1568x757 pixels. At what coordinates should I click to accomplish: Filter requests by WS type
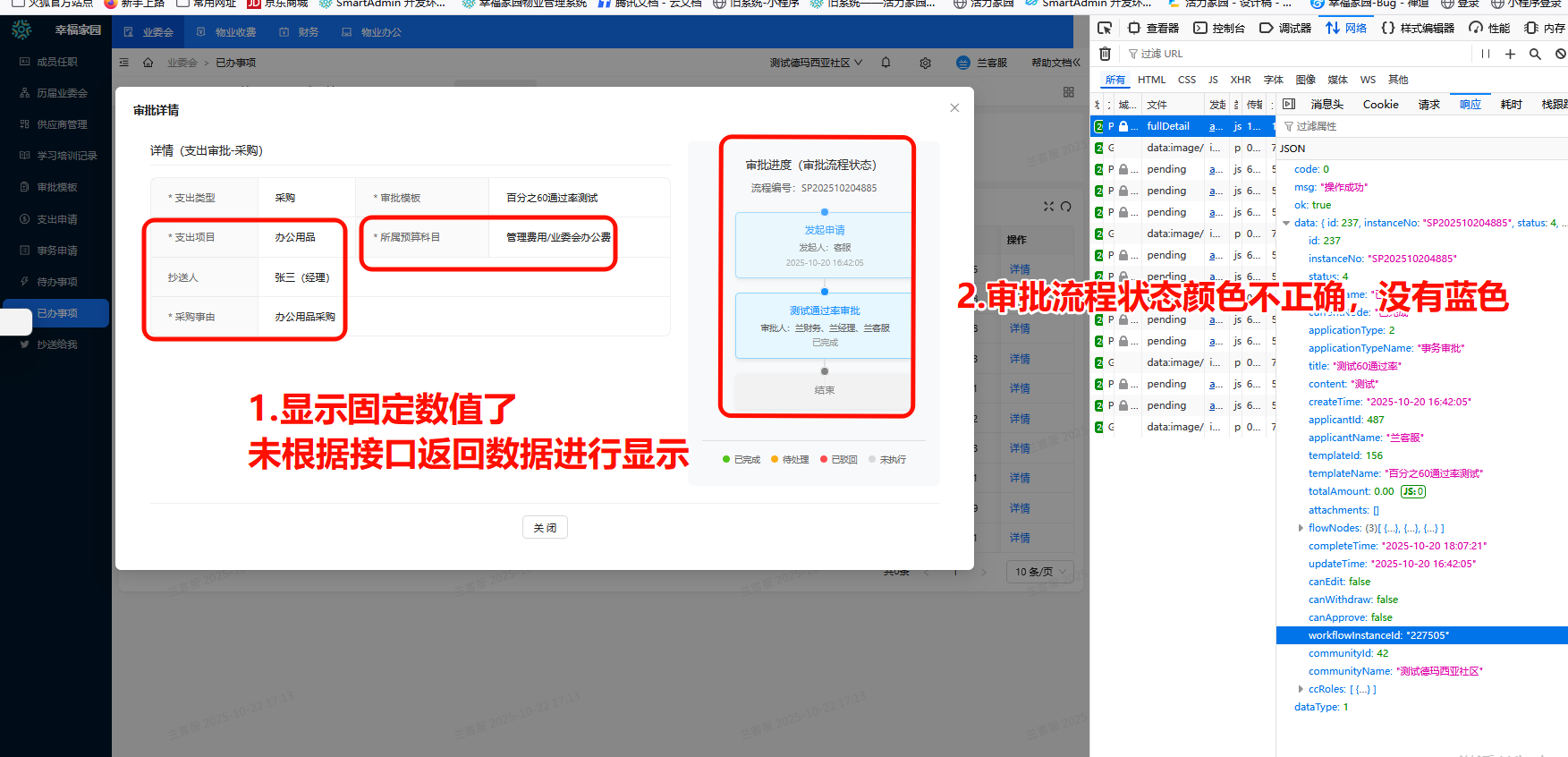[1368, 80]
